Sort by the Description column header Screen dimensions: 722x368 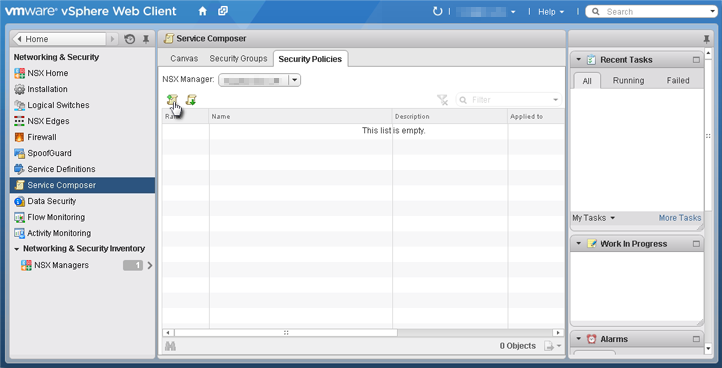click(x=450, y=117)
